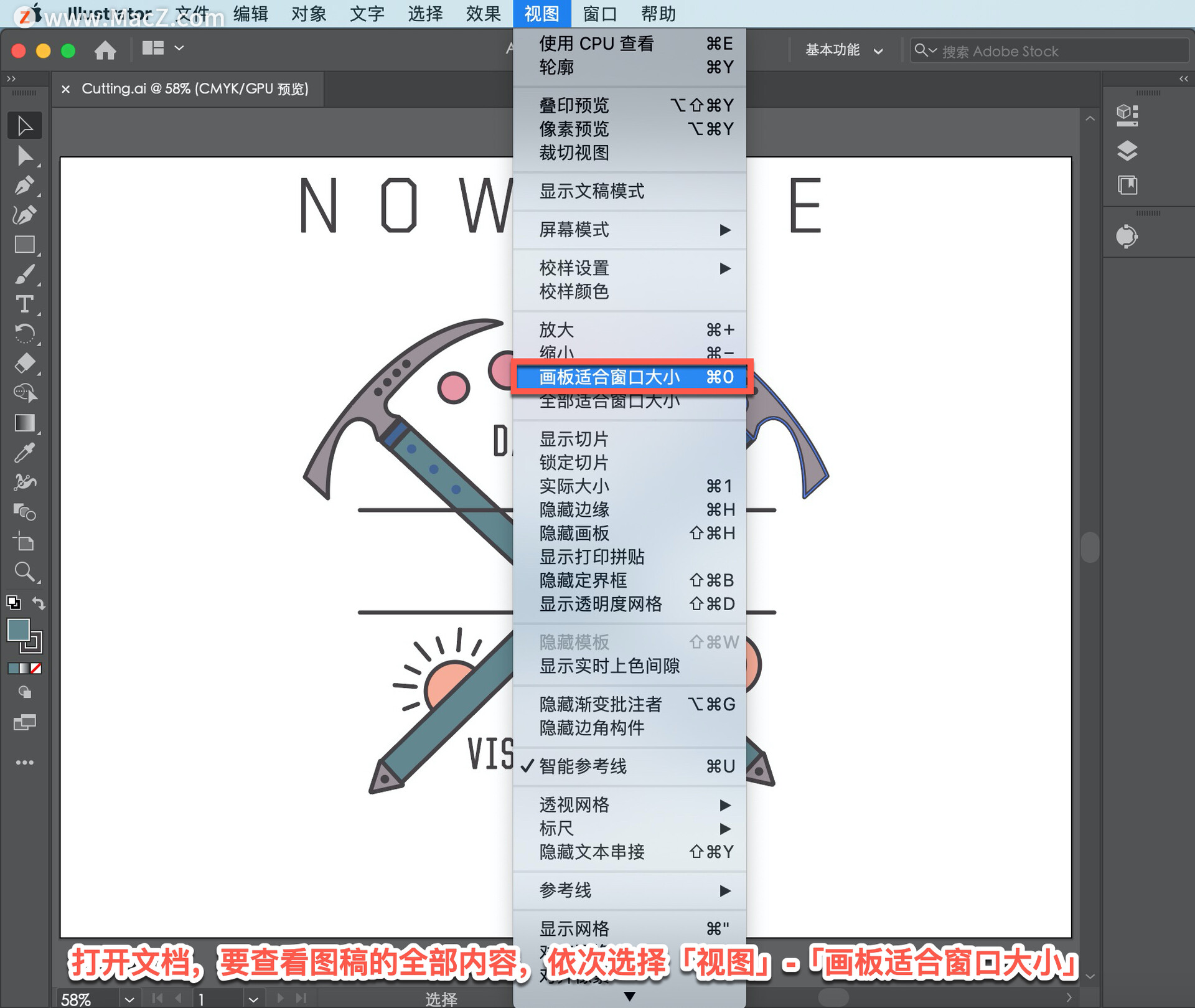Click the Home icon
This screenshot has height=1008, width=1195.
click(105, 50)
